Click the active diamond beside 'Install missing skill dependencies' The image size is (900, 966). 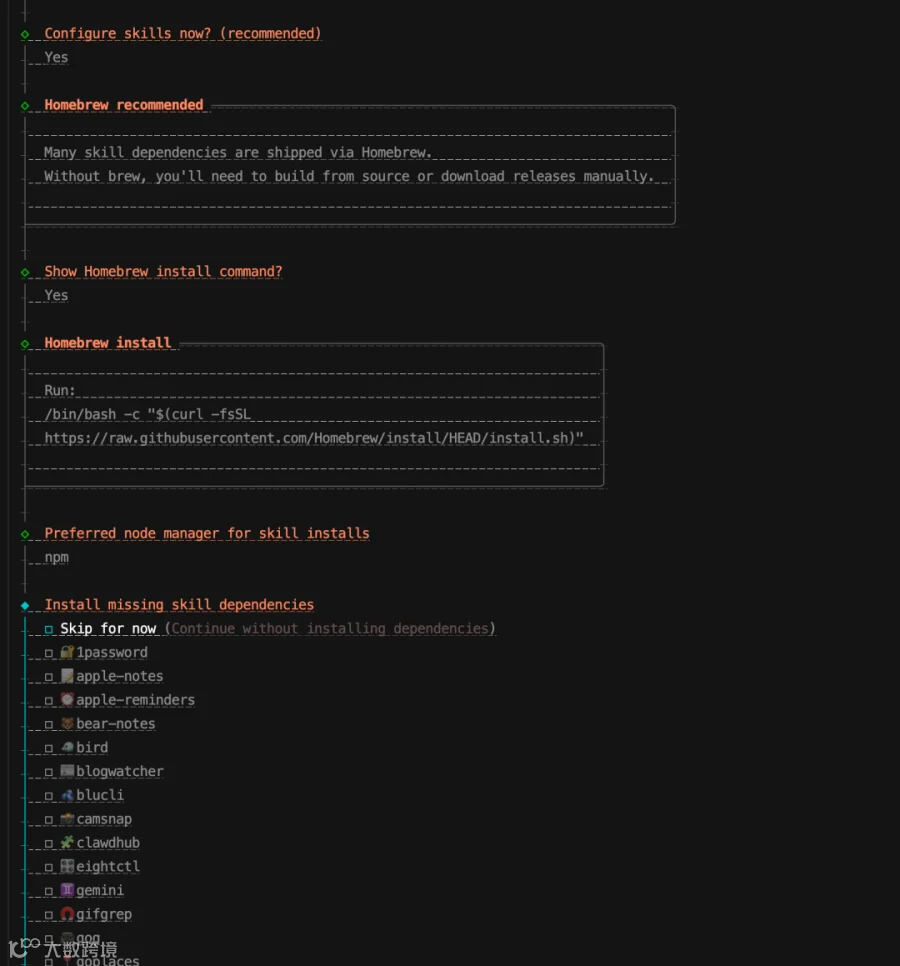(x=25, y=606)
